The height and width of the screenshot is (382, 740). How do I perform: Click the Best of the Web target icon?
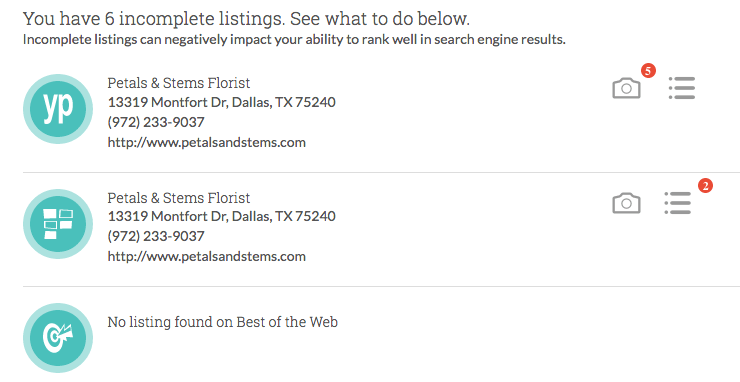coord(58,338)
